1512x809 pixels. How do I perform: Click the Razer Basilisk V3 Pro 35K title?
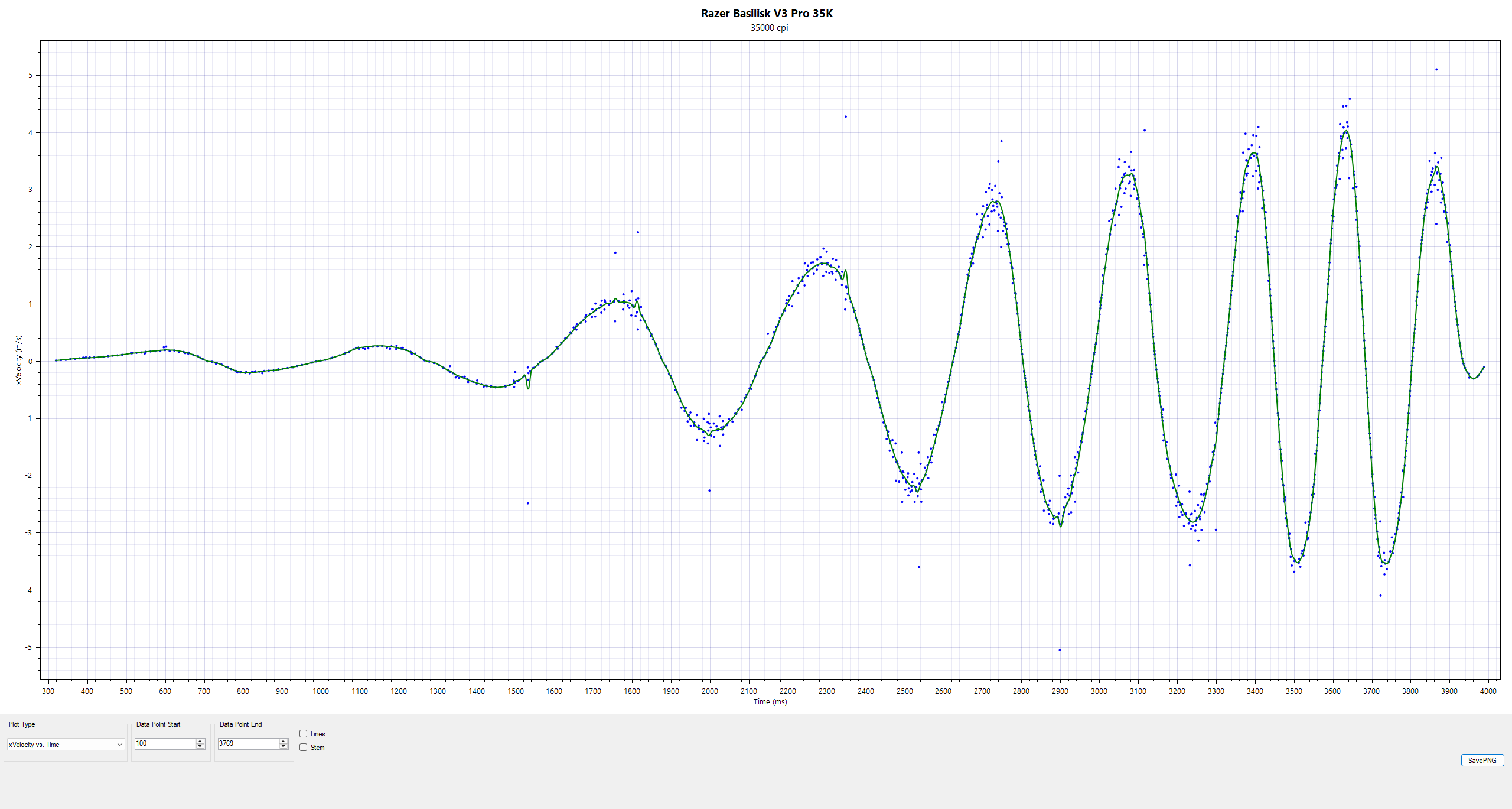[767, 14]
